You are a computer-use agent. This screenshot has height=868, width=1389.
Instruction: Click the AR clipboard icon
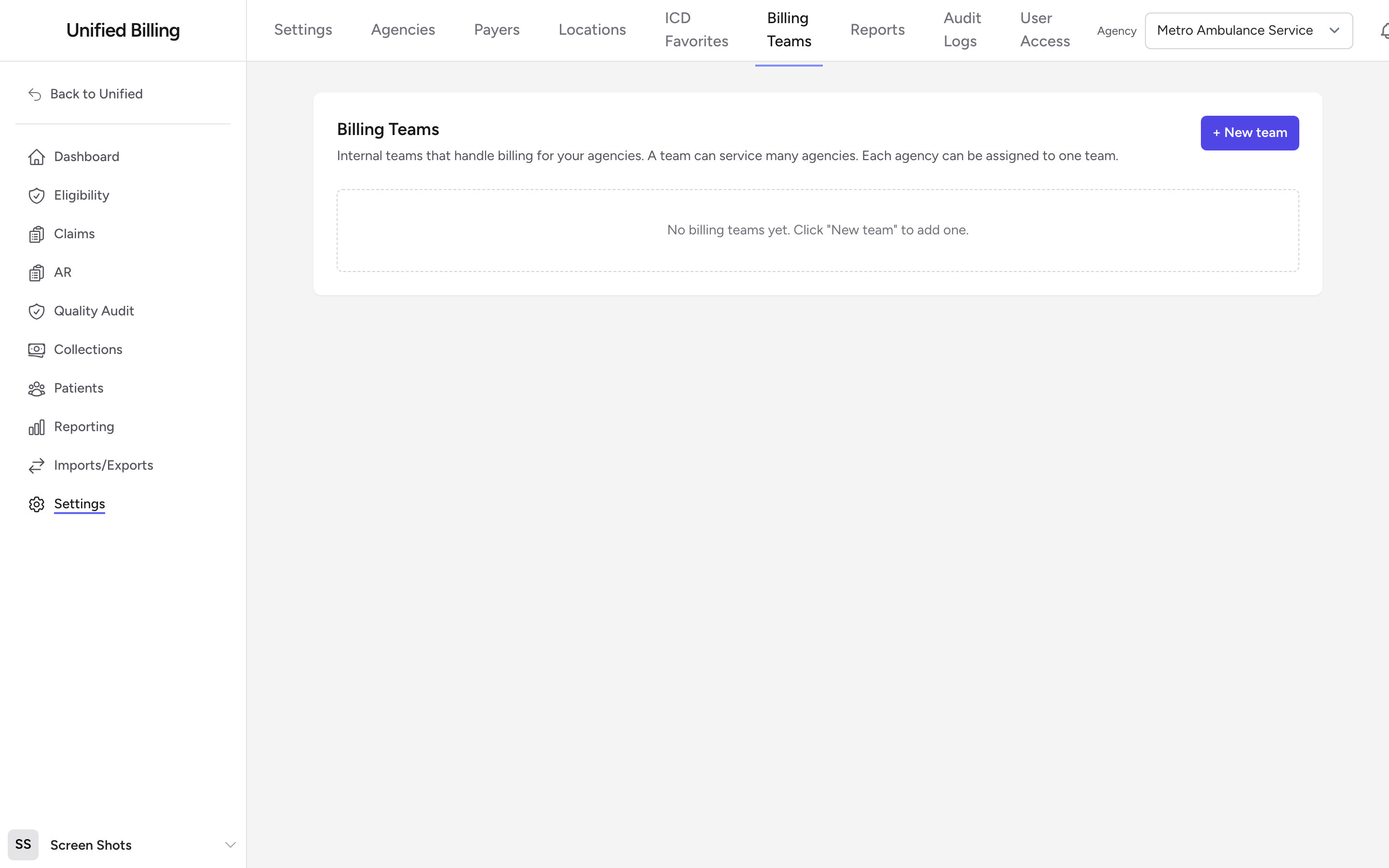37,272
